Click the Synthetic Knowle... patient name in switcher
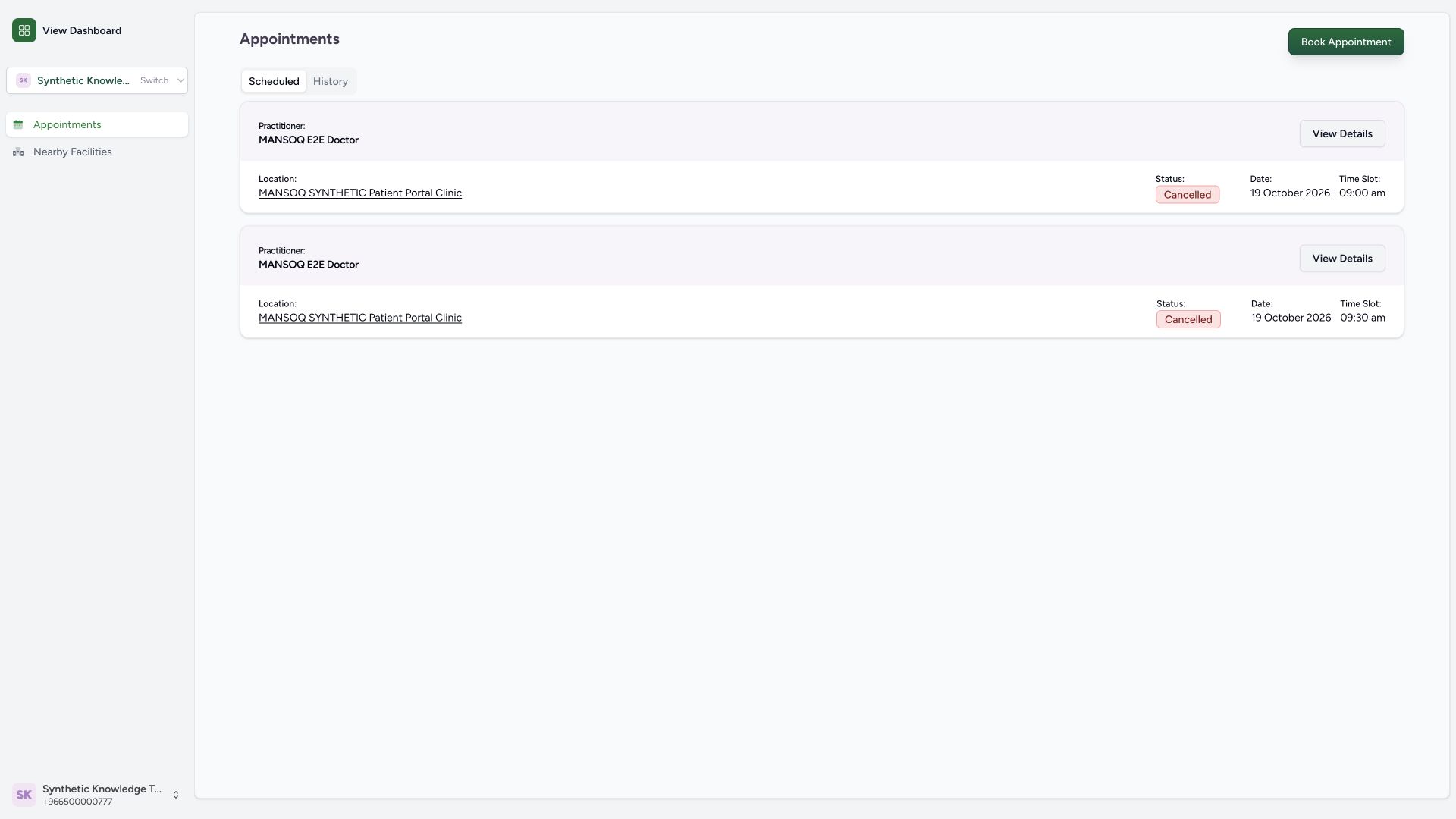The width and height of the screenshot is (1456, 819). [x=83, y=80]
